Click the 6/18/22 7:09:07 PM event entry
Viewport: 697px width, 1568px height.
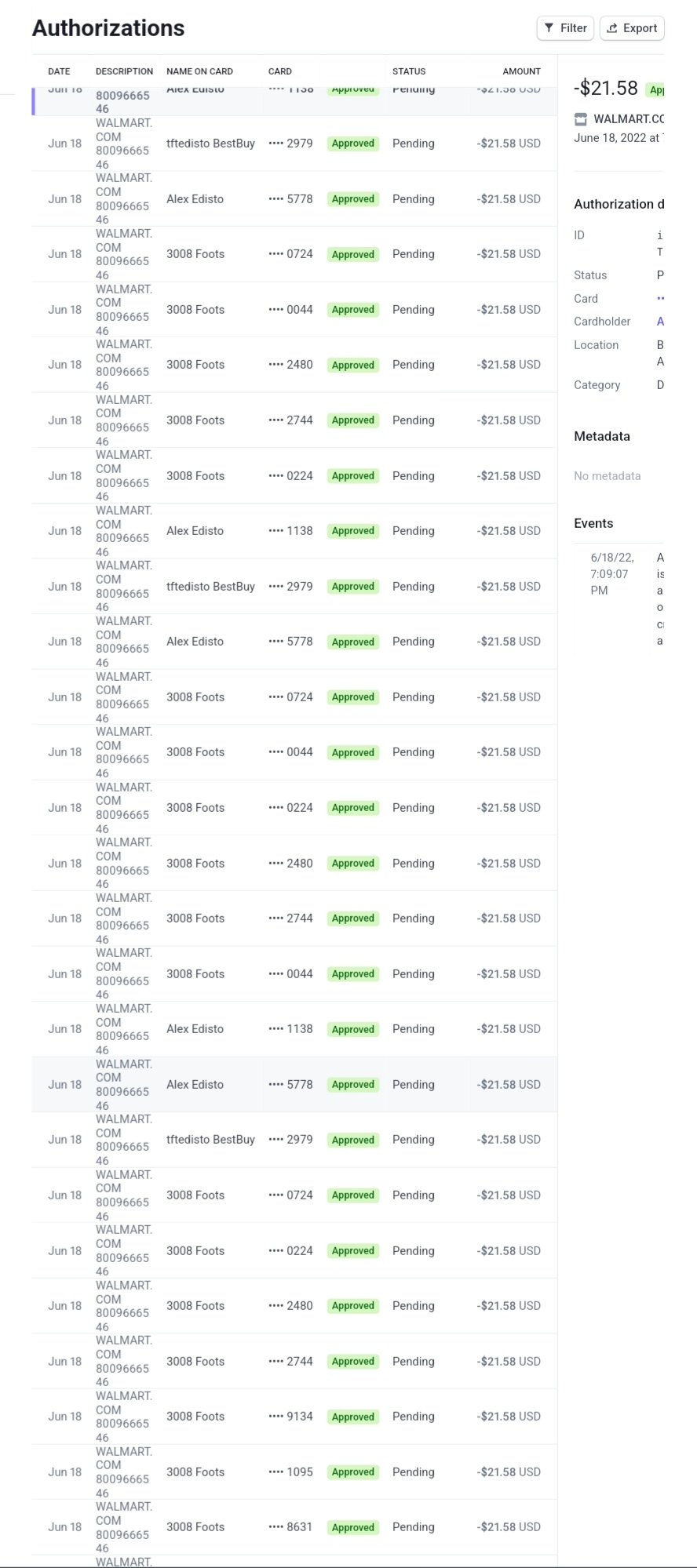pyautogui.click(x=619, y=598)
